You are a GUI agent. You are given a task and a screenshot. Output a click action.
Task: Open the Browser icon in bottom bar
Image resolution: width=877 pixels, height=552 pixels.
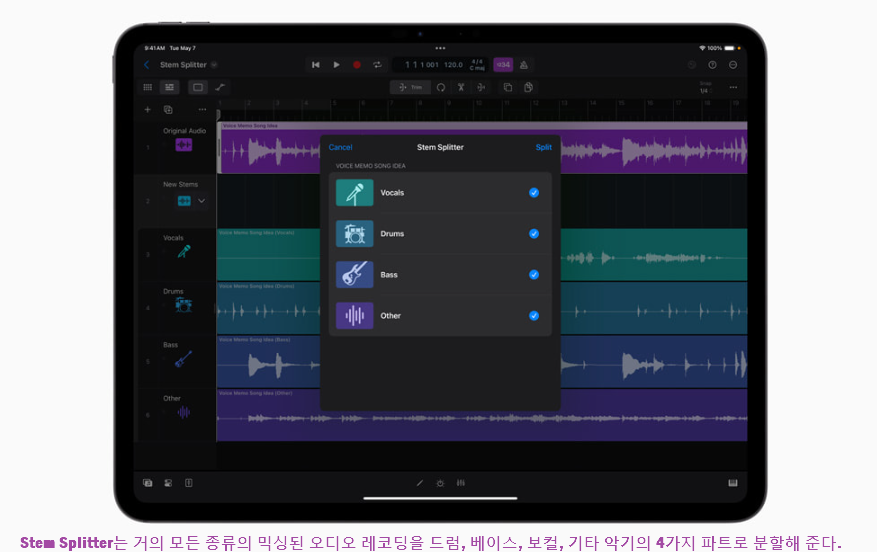148,483
